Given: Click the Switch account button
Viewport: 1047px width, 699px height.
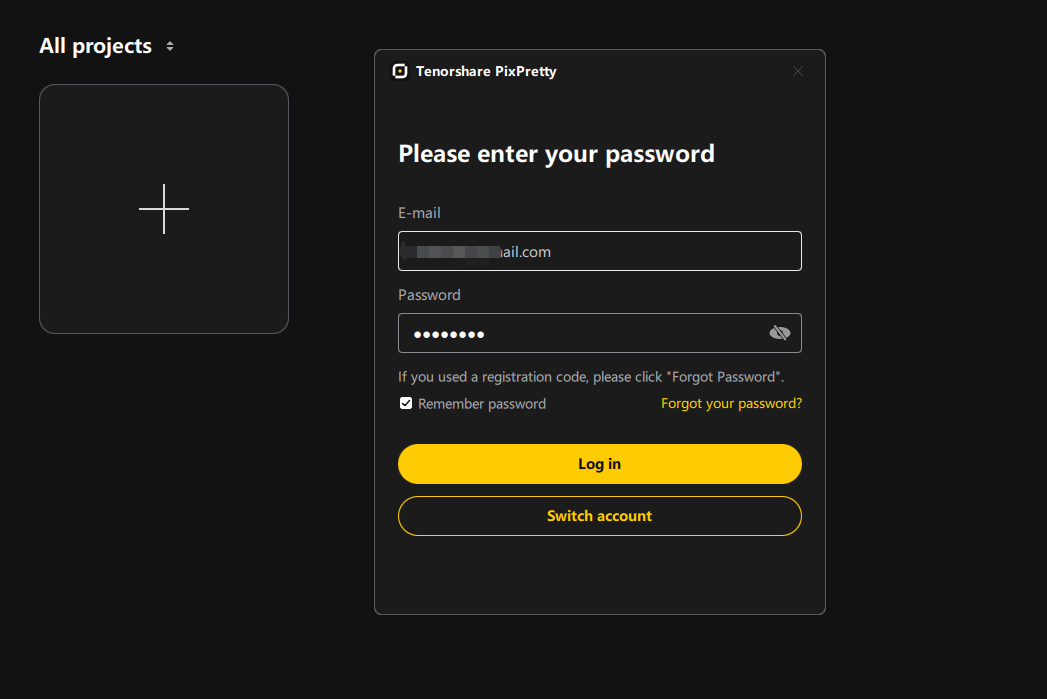Looking at the screenshot, I should pos(599,516).
